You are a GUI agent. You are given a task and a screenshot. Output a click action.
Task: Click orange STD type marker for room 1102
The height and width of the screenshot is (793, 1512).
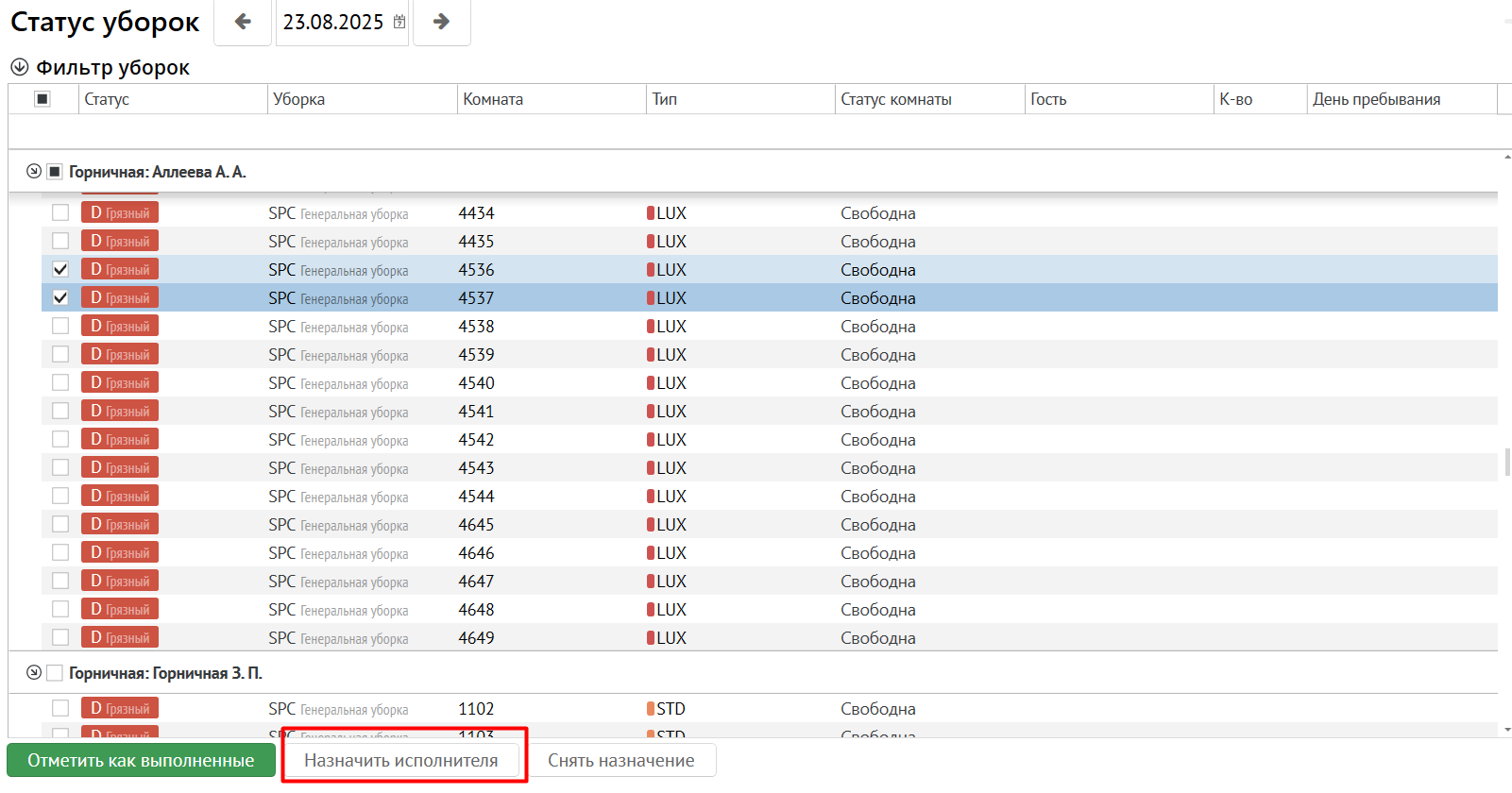pyautogui.click(x=651, y=709)
